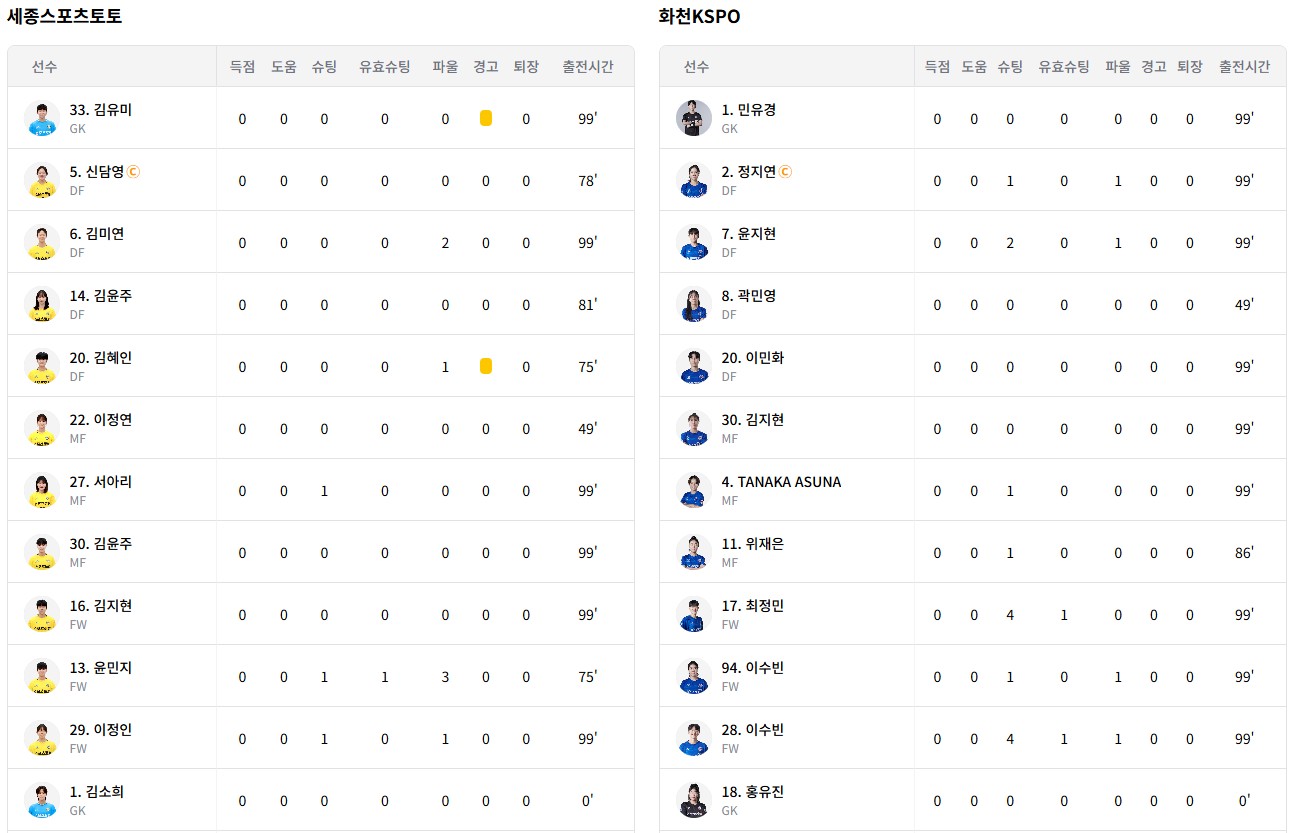Screen dimensions: 1294x833
Task: Click 홍유진's player avatar in black kit
Action: (x=694, y=800)
